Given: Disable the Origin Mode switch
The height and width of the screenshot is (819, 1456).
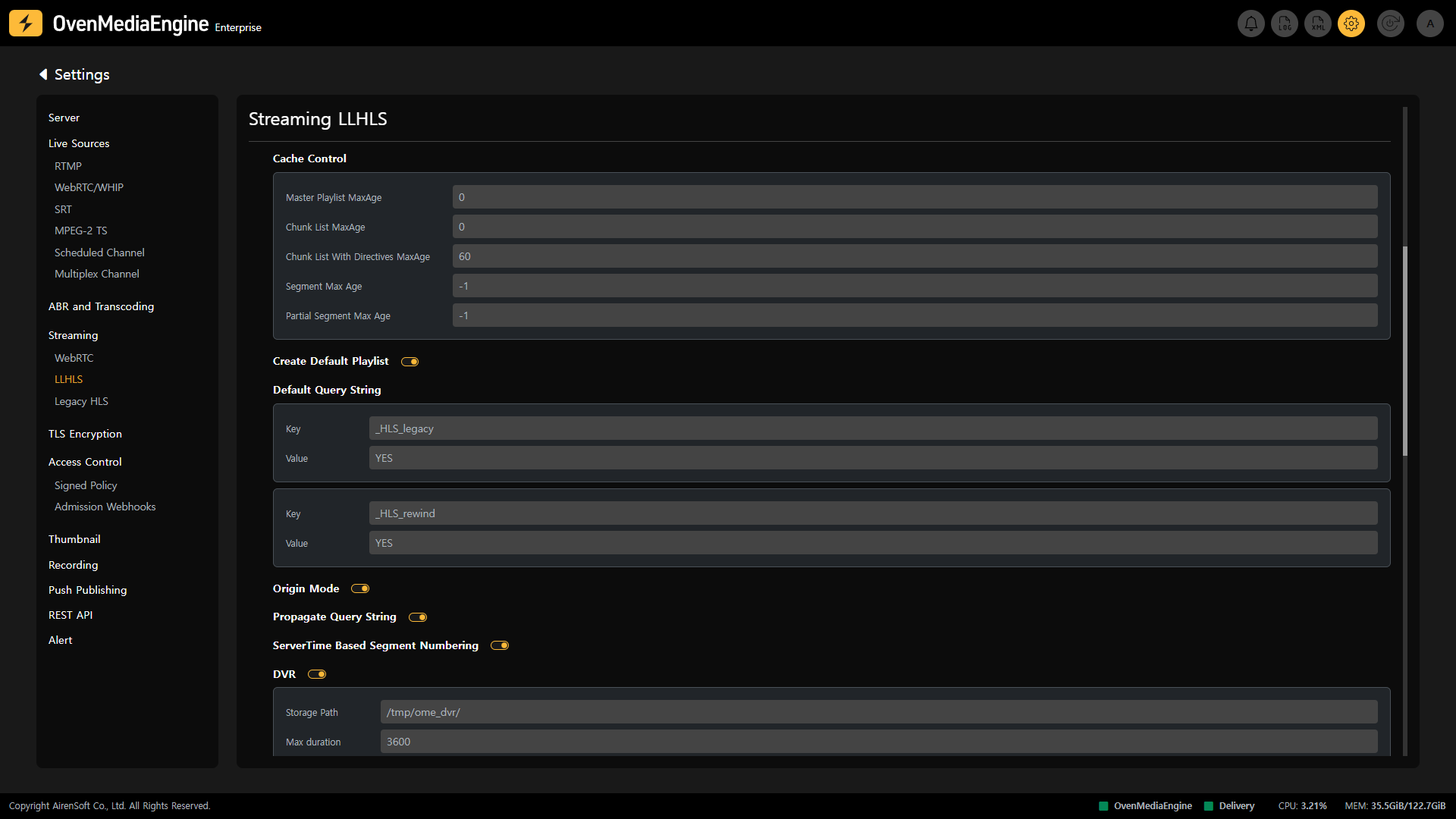Looking at the screenshot, I should (x=360, y=588).
